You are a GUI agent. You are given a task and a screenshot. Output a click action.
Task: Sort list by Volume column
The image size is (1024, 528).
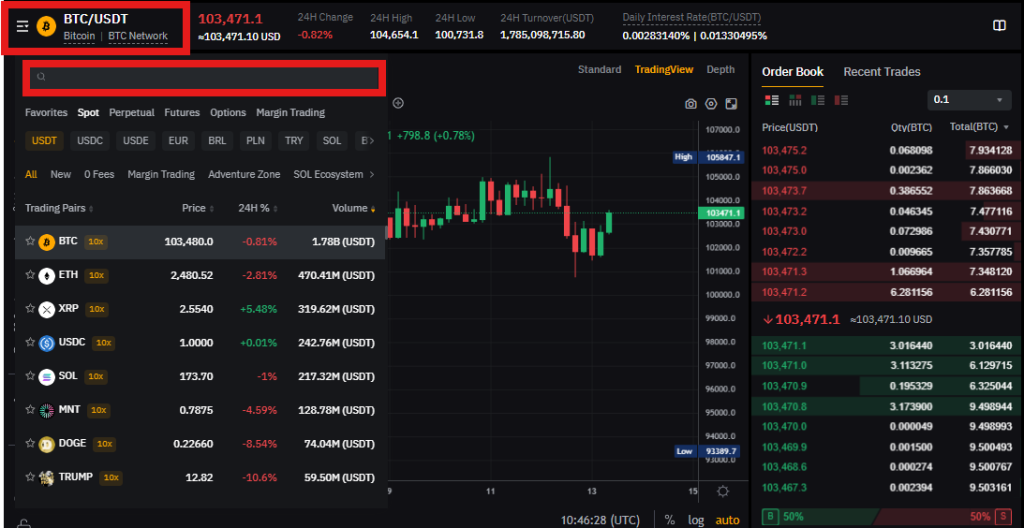[354, 208]
